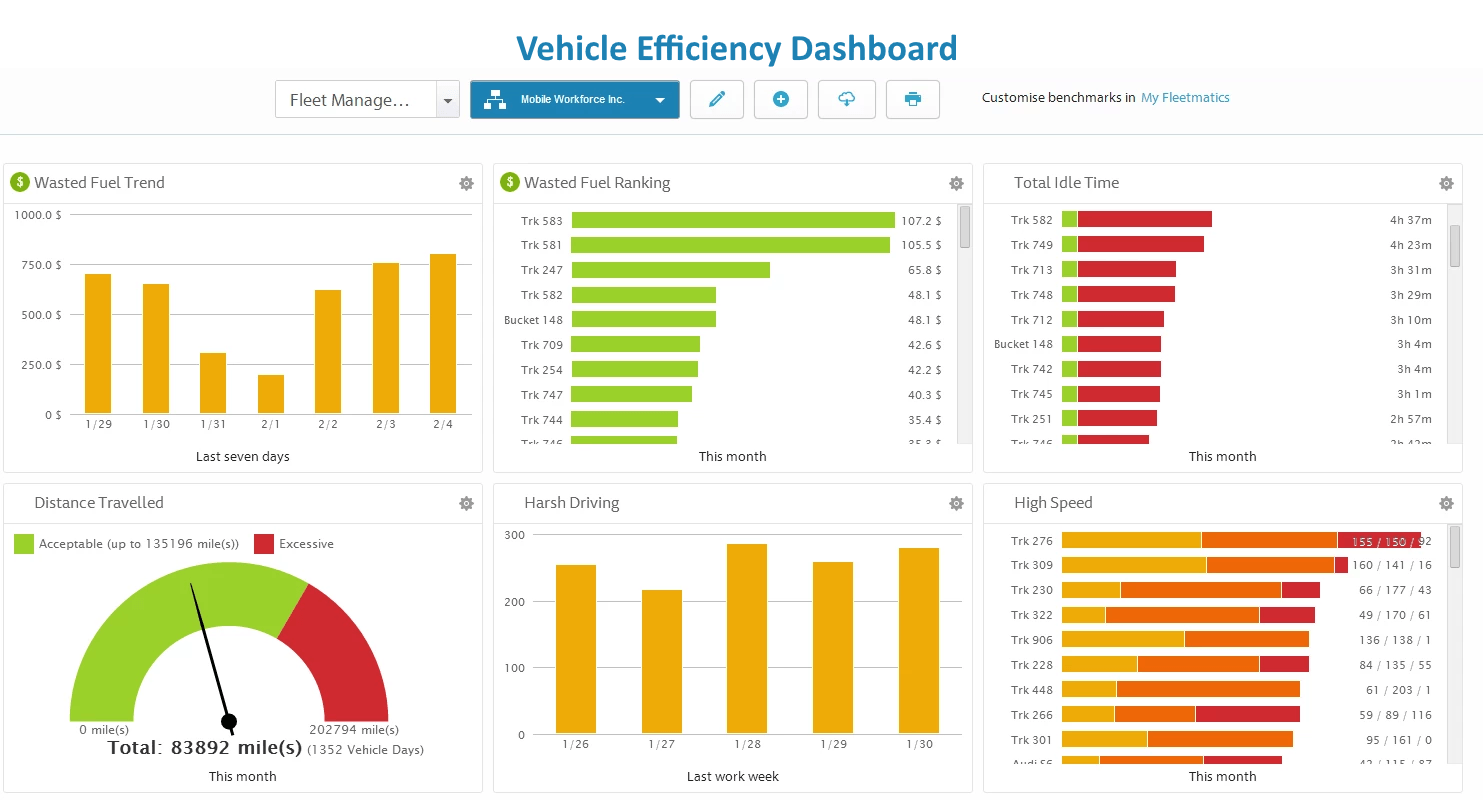Screen dimensions: 1483x800
Task: Open Total Idle Time gear settings
Action: coord(1446,184)
